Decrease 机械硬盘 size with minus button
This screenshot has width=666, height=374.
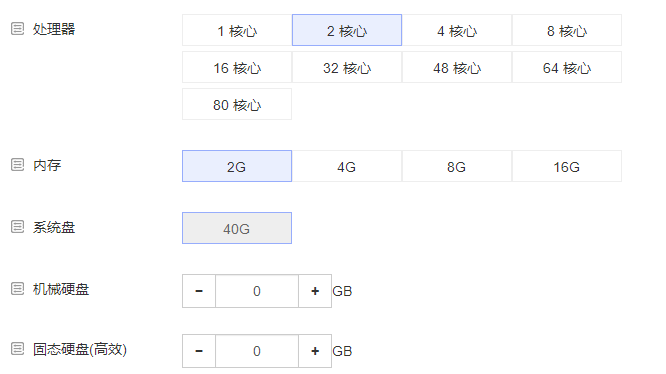[x=199, y=291]
